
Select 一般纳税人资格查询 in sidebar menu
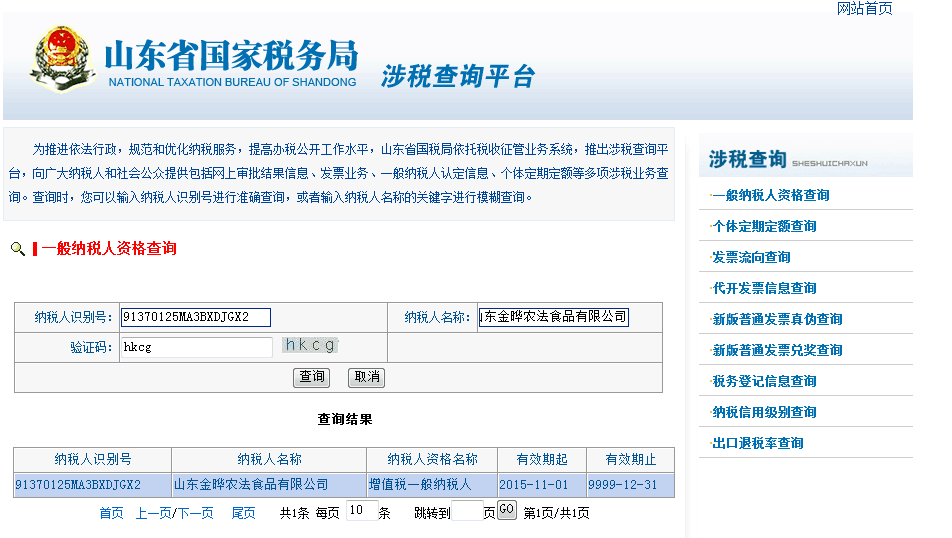click(770, 195)
